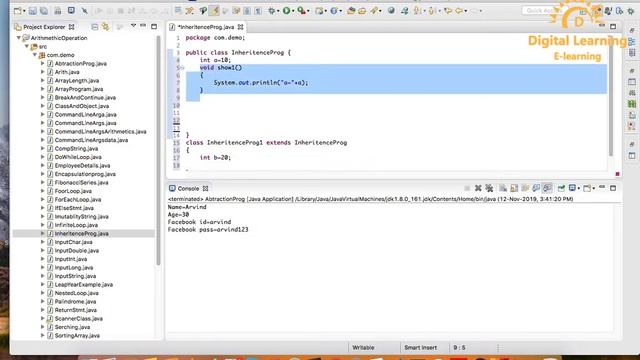Open Run button dropdown arrow
640x360 pixels.
(x=293, y=11)
